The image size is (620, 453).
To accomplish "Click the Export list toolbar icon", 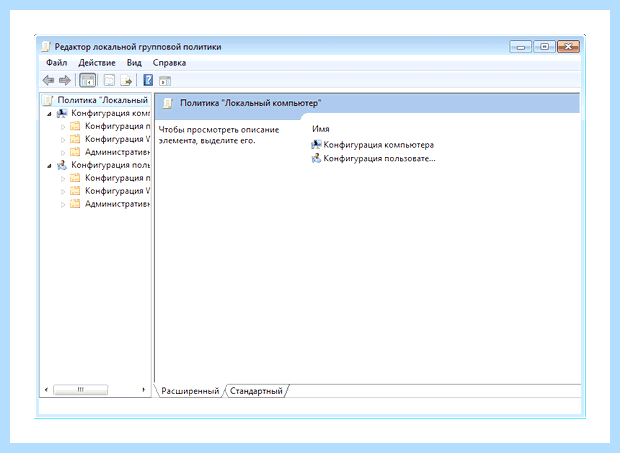I will [x=126, y=81].
